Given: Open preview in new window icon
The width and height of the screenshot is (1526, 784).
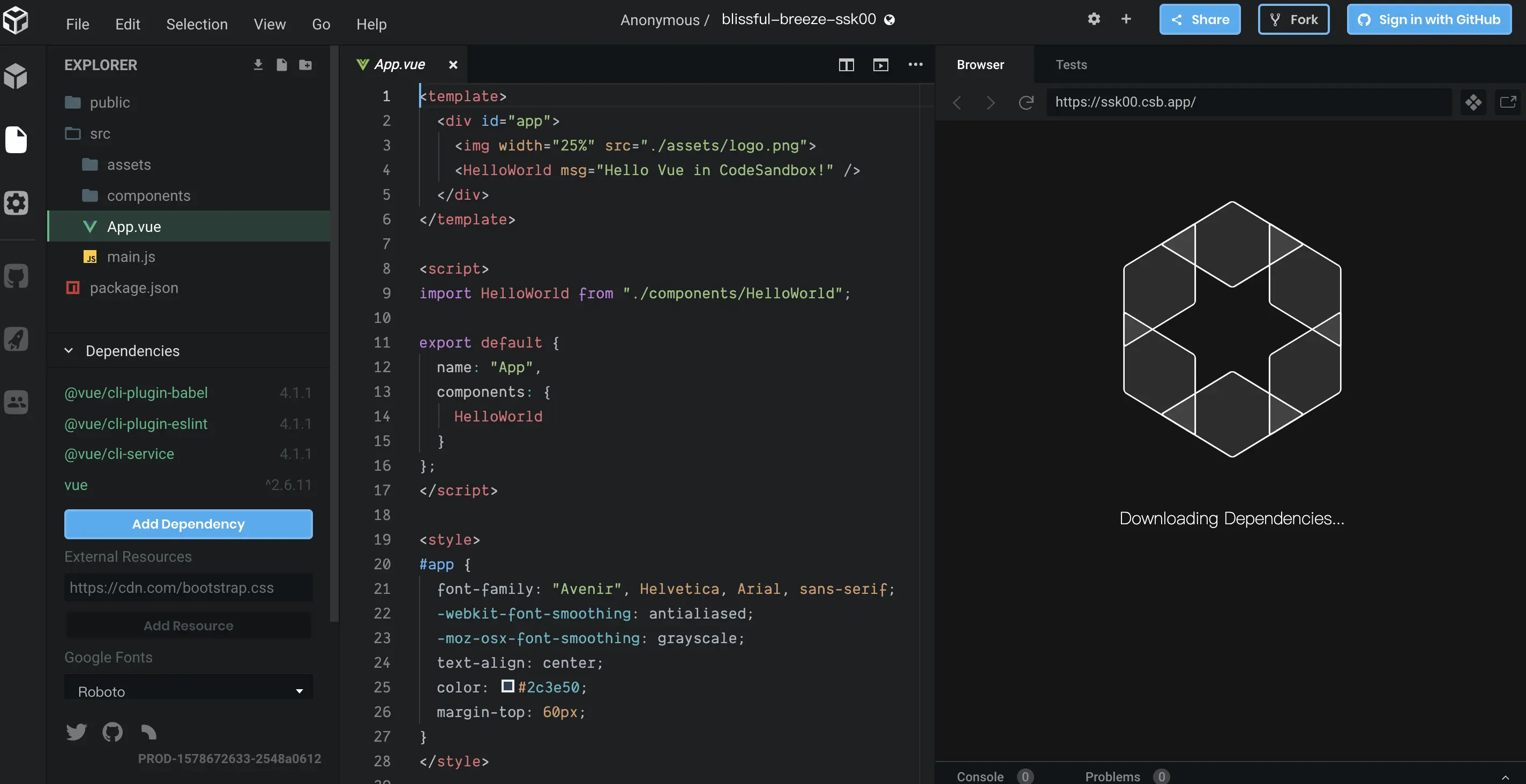Looking at the screenshot, I should coord(1508,102).
